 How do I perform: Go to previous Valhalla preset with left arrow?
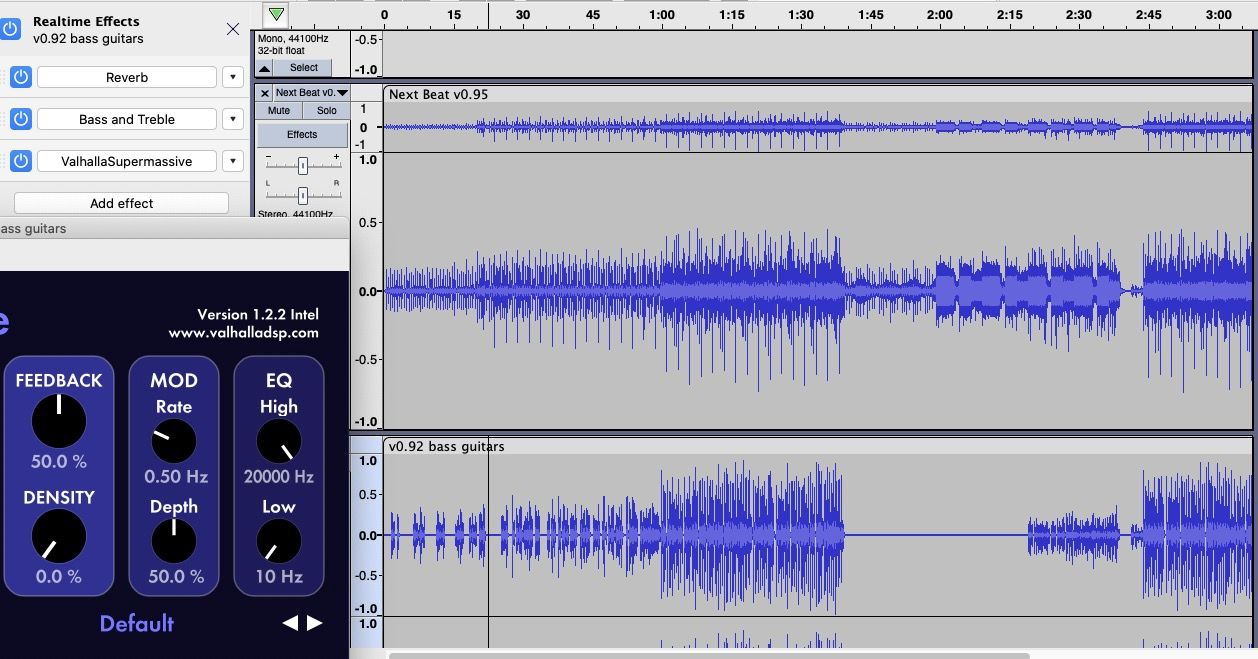pyautogui.click(x=290, y=623)
